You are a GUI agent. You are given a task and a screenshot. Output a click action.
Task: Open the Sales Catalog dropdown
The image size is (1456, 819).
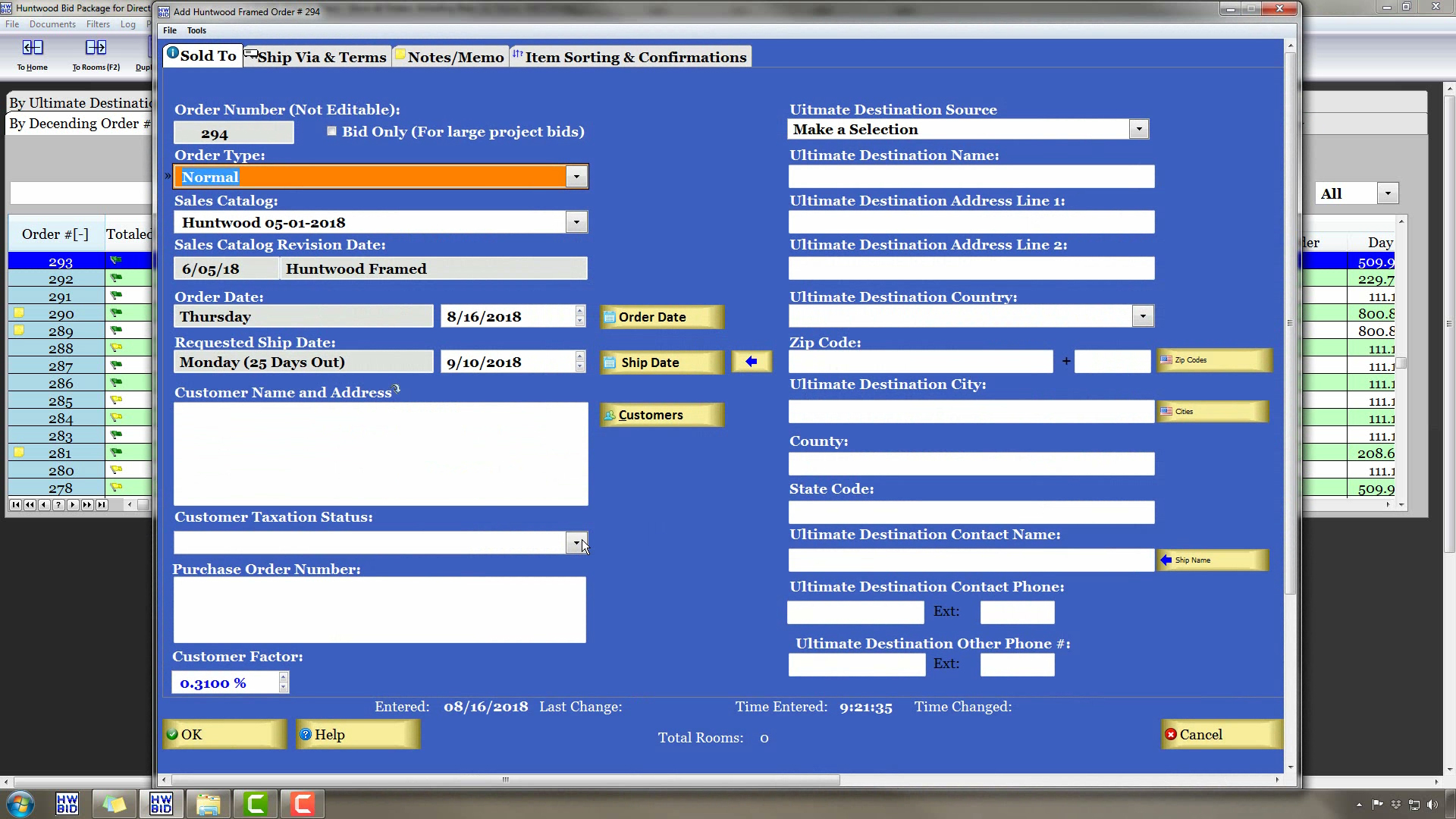point(576,222)
